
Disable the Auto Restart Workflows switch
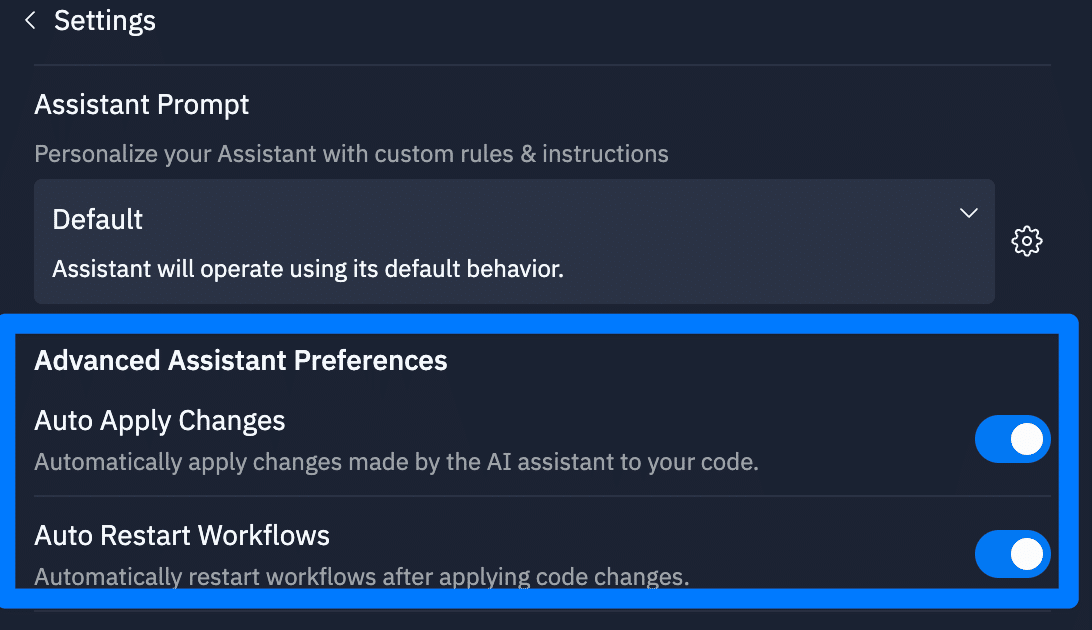(x=1012, y=554)
